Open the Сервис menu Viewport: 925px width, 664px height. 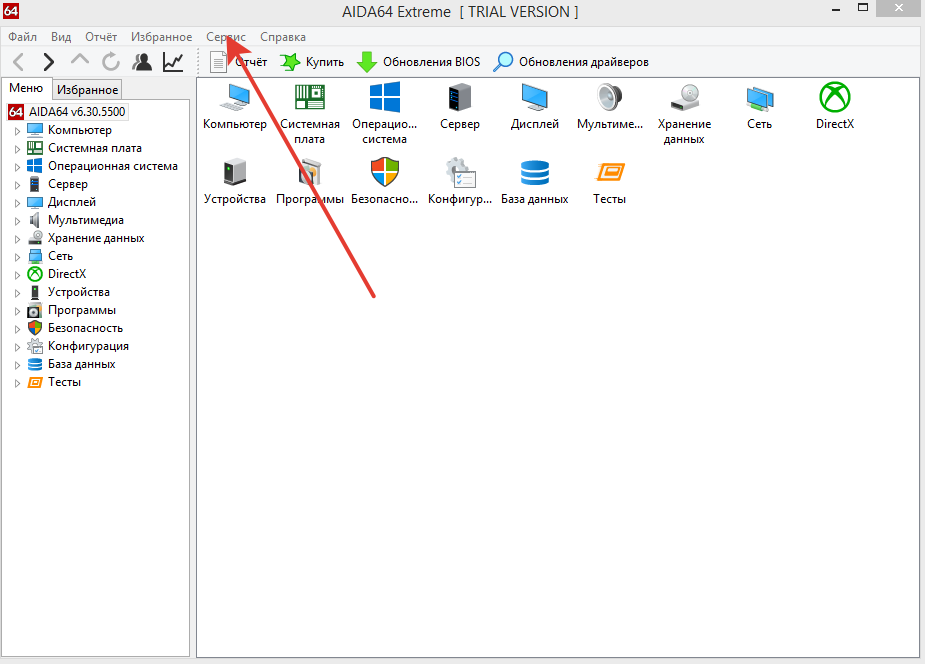pos(226,37)
